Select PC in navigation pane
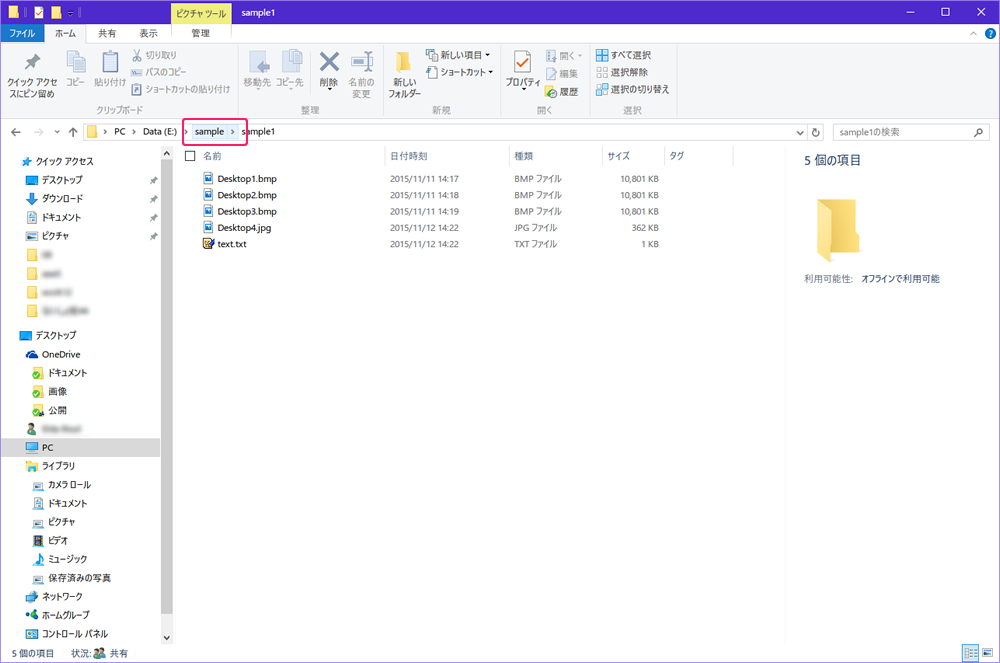The width and height of the screenshot is (1000, 663). tap(80, 448)
